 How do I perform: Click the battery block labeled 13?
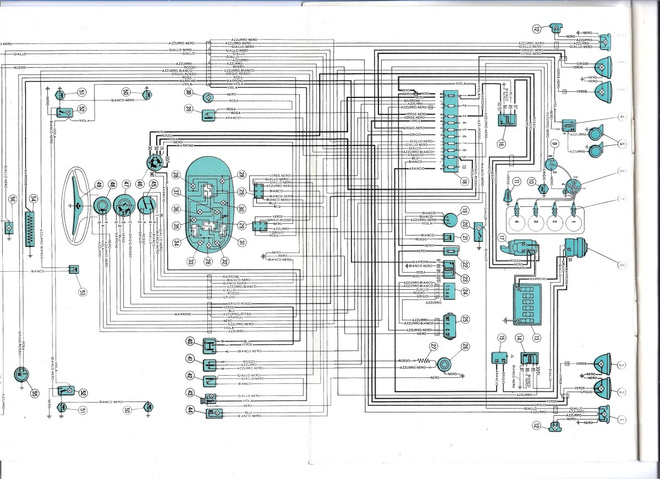pos(527,304)
